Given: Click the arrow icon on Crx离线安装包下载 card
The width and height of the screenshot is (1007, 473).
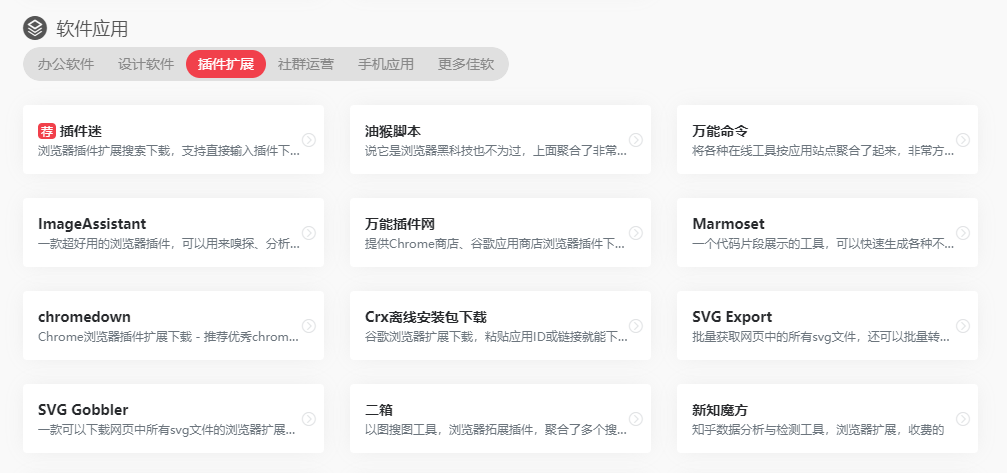Looking at the screenshot, I should (636, 325).
